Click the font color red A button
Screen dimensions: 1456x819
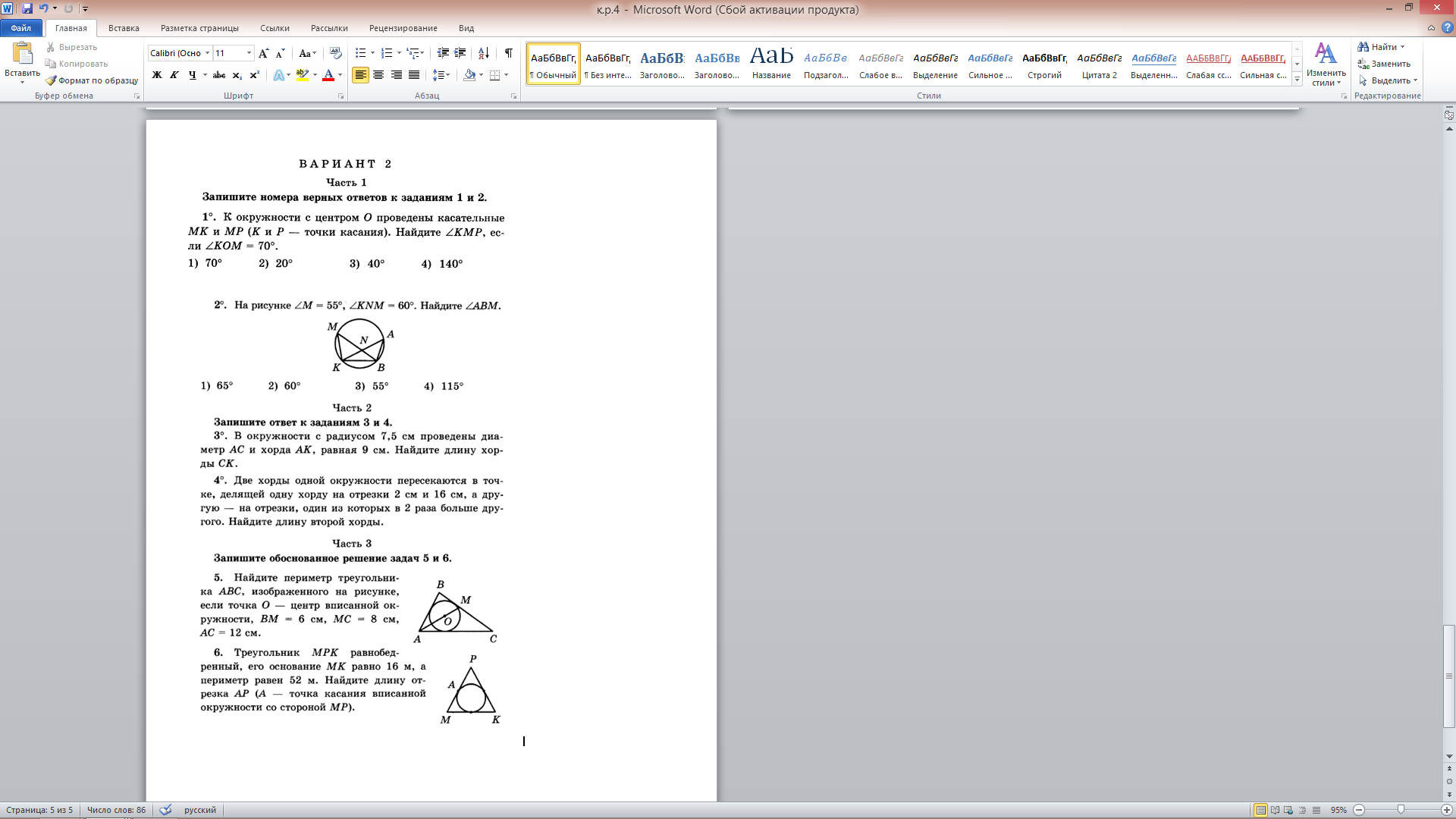pyautogui.click(x=328, y=75)
